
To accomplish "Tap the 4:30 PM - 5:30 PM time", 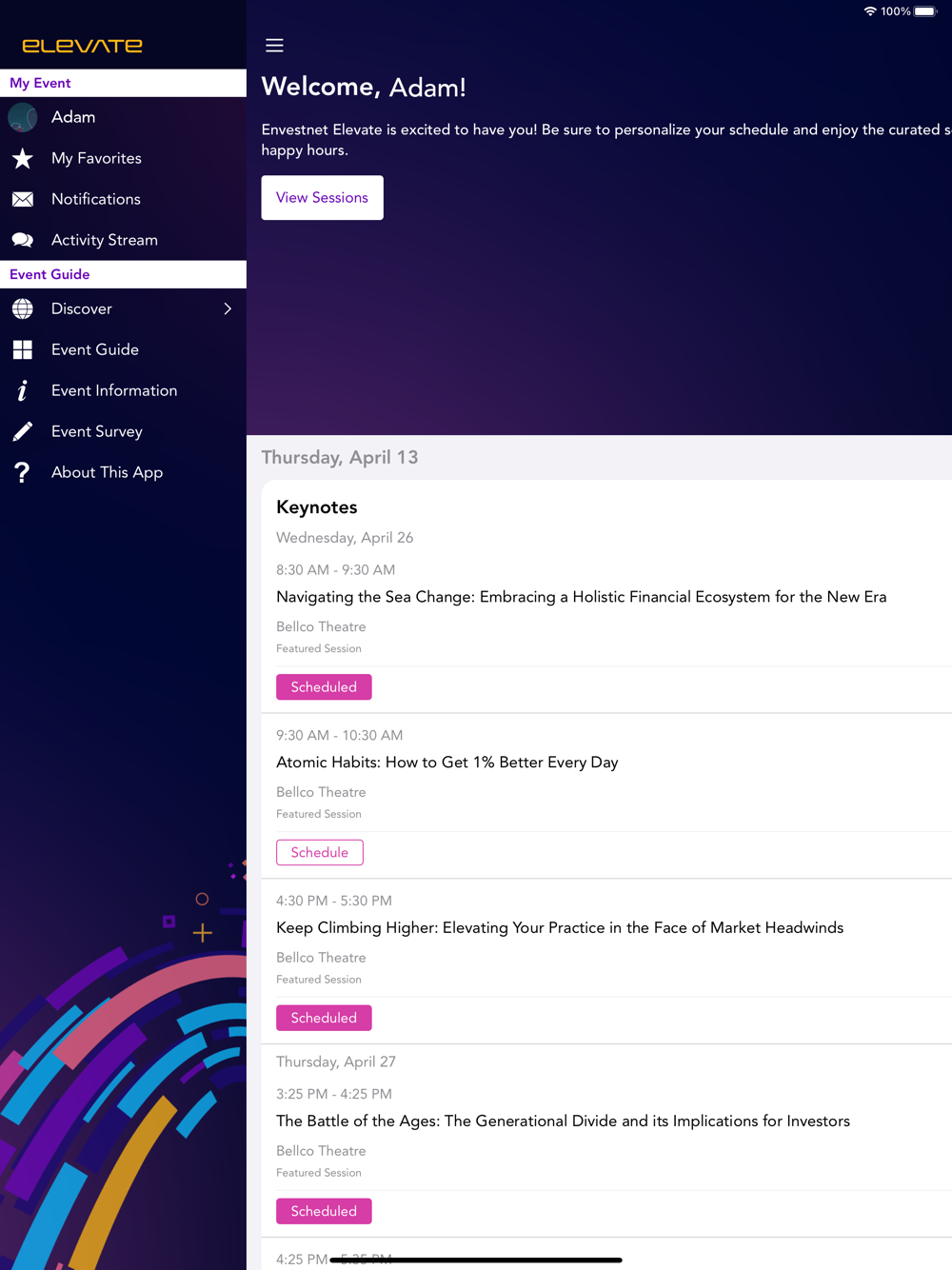I will [334, 901].
